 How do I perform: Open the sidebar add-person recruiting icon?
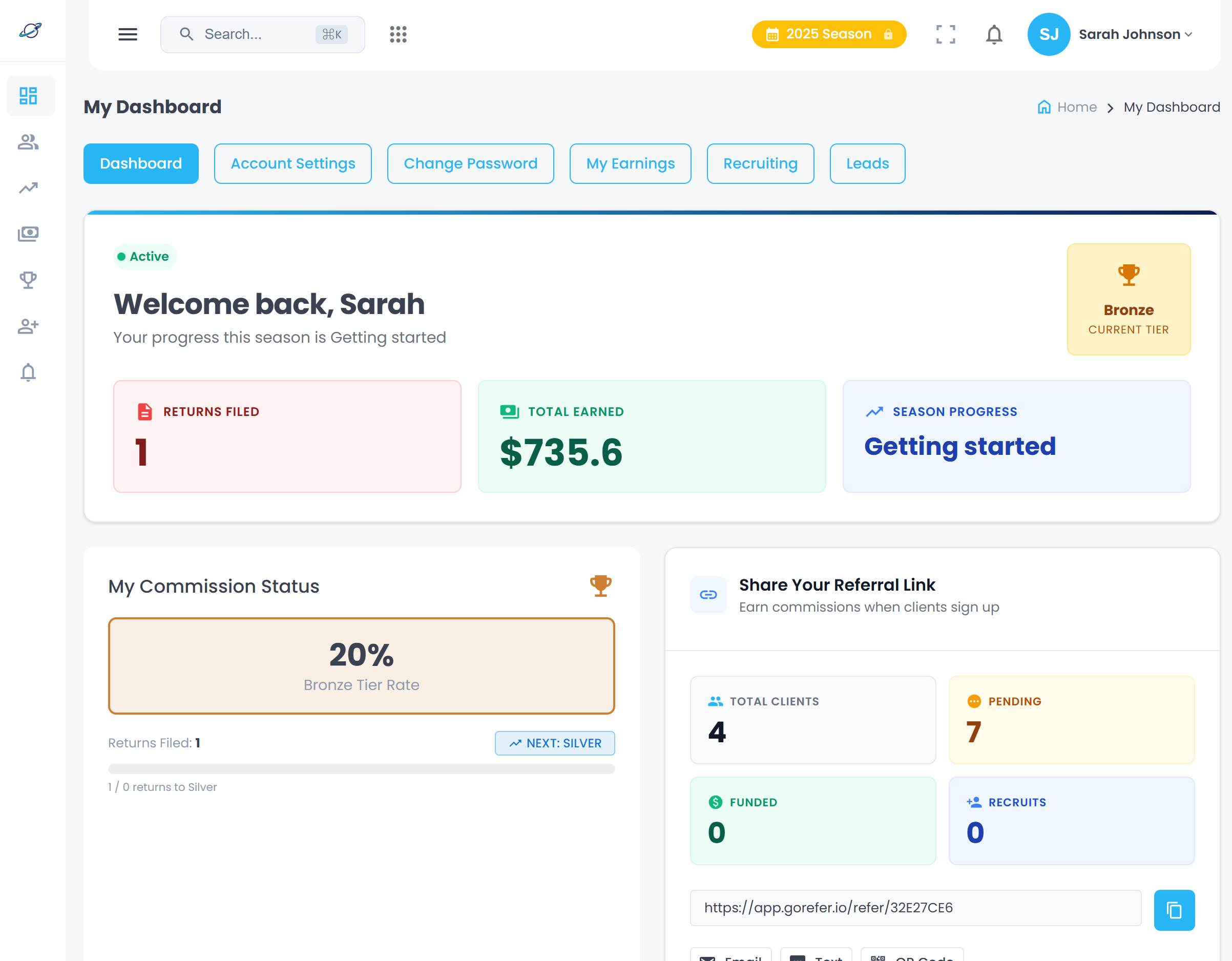point(28,326)
